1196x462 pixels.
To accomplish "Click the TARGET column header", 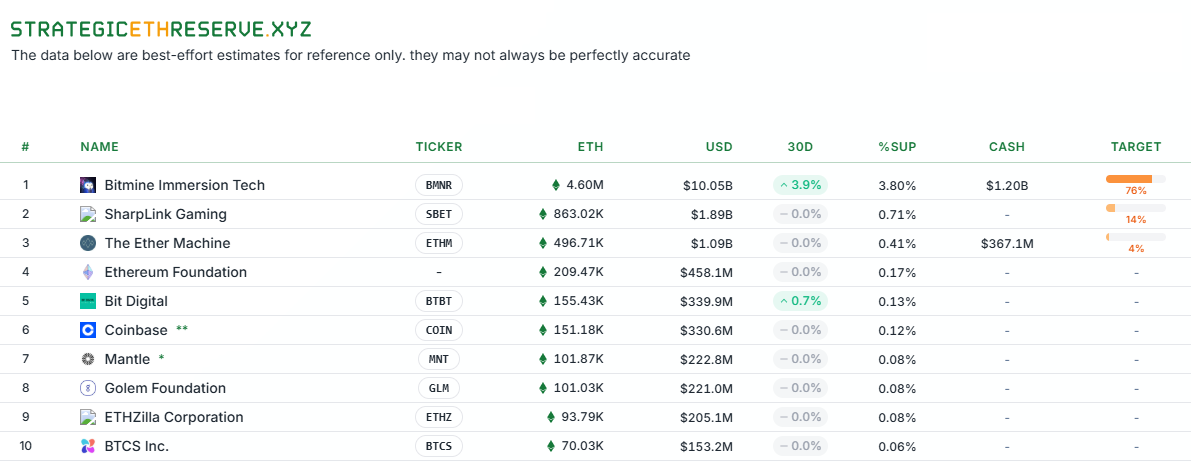I will tap(1135, 147).
